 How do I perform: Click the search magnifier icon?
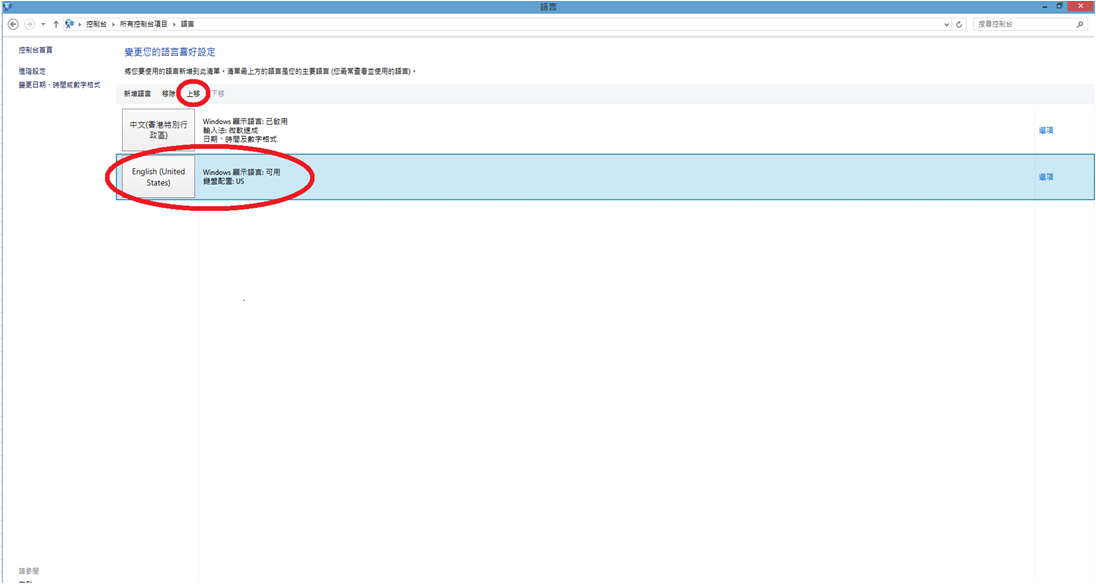1080,24
